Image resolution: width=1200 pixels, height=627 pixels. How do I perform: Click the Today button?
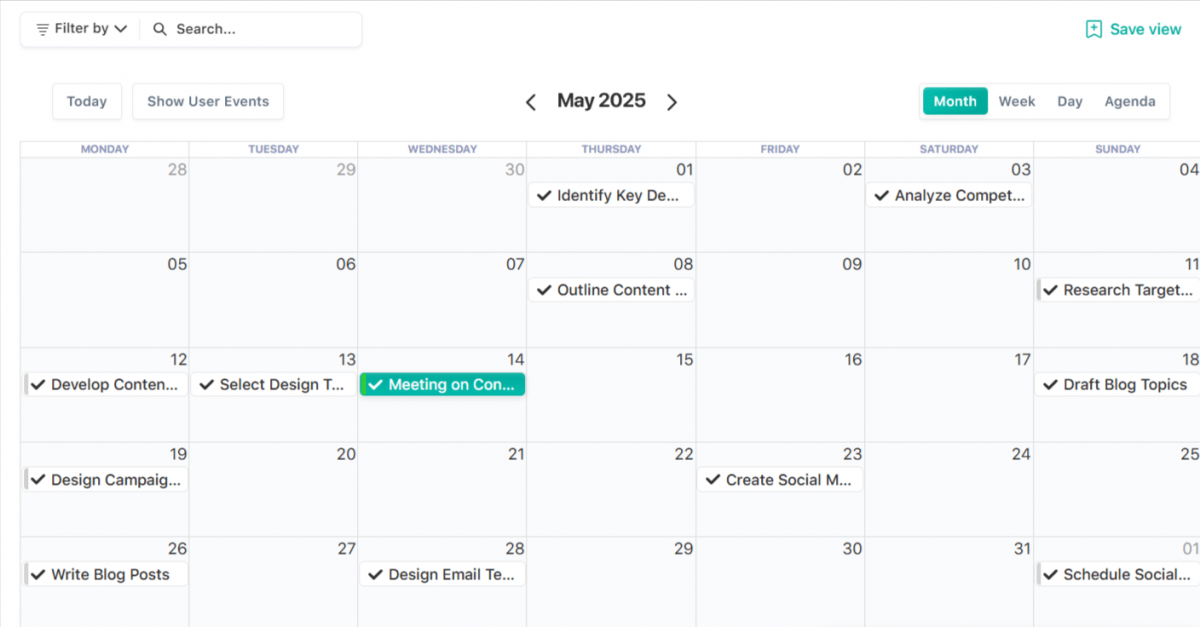pyautogui.click(x=87, y=101)
